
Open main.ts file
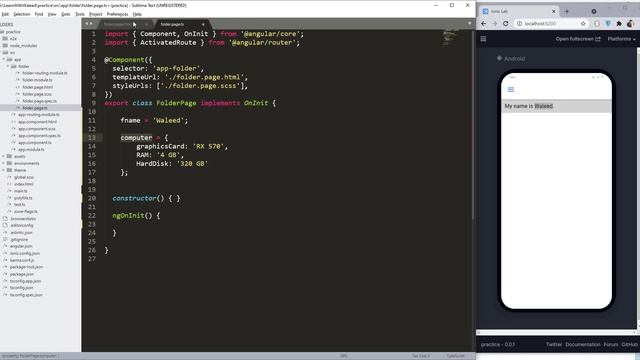[x=20, y=191]
